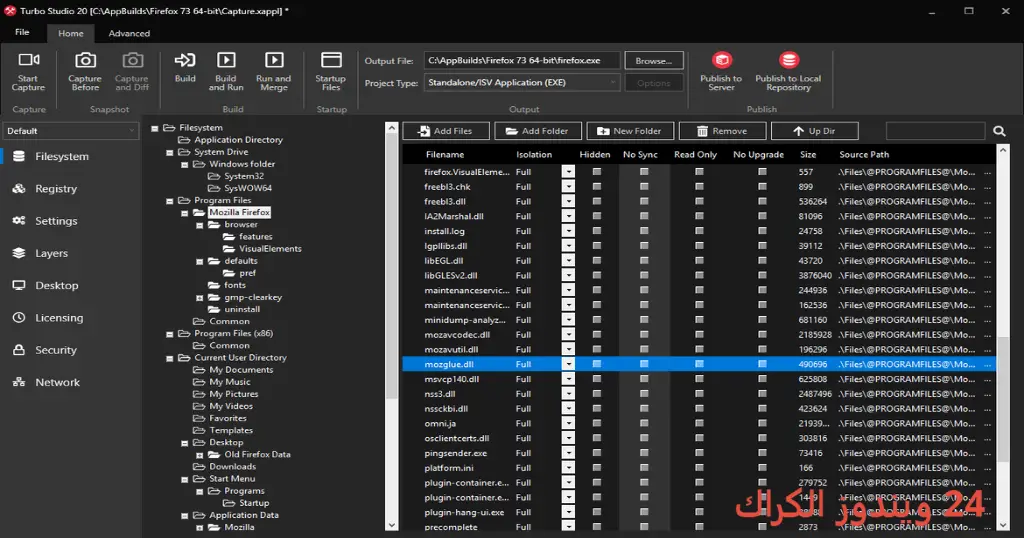Image resolution: width=1024 pixels, height=538 pixels.
Task: Click the tree panel scroll-down arrow
Action: pos(392,524)
